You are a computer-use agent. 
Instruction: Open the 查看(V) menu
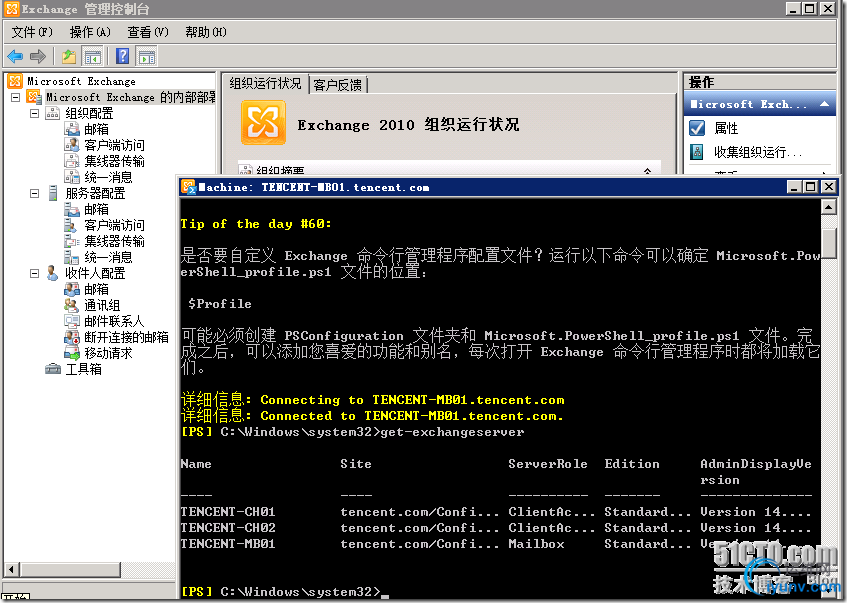click(x=147, y=32)
